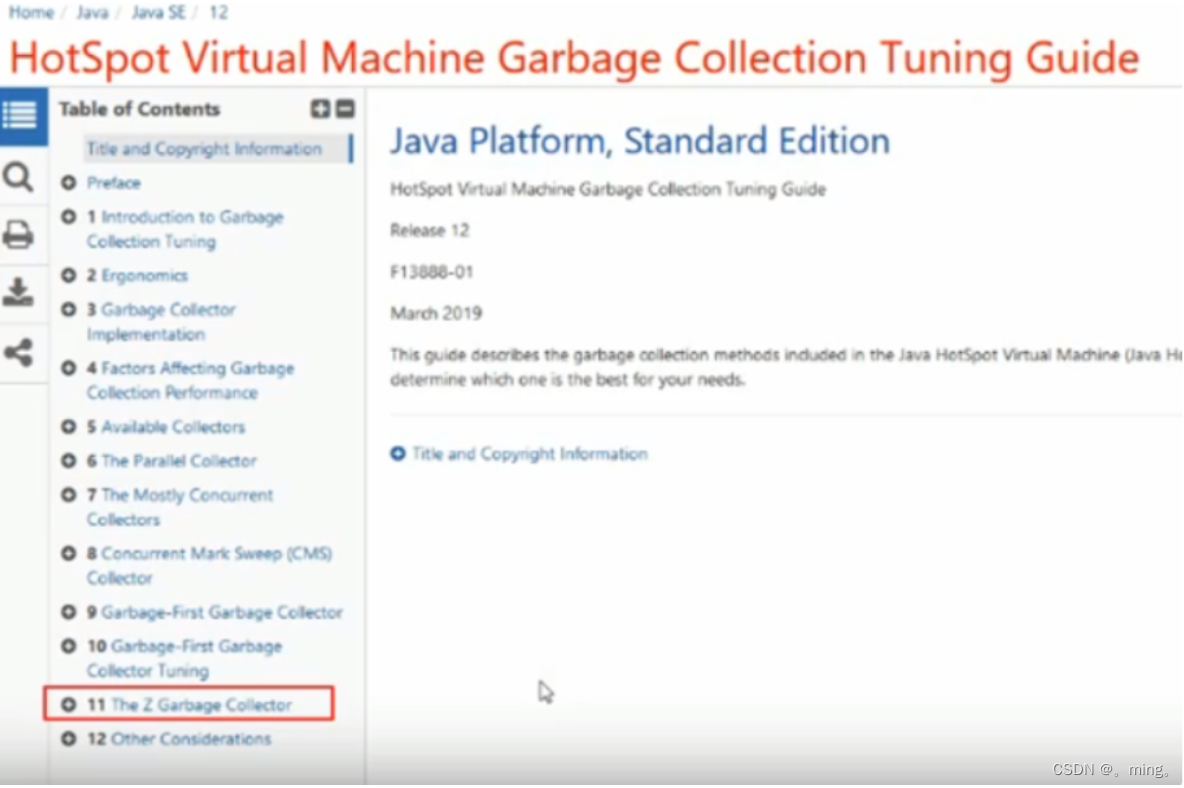Image resolution: width=1184 pixels, height=788 pixels.
Task: Go to Java SE in the breadcrumb
Action: point(158,13)
